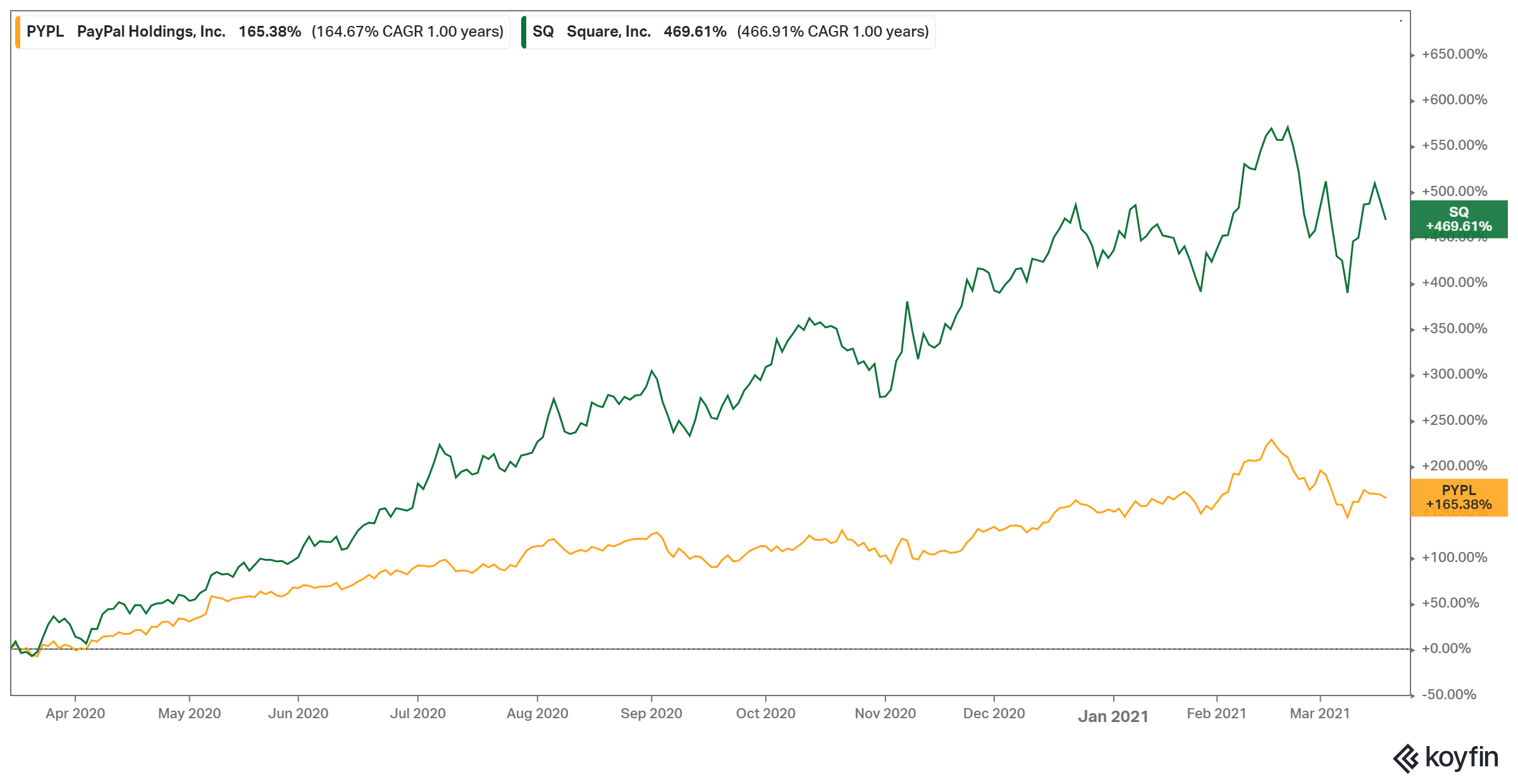Image resolution: width=1518 pixels, height=784 pixels.
Task: Click the +250.00% y-axis label
Action: [x=1454, y=420]
